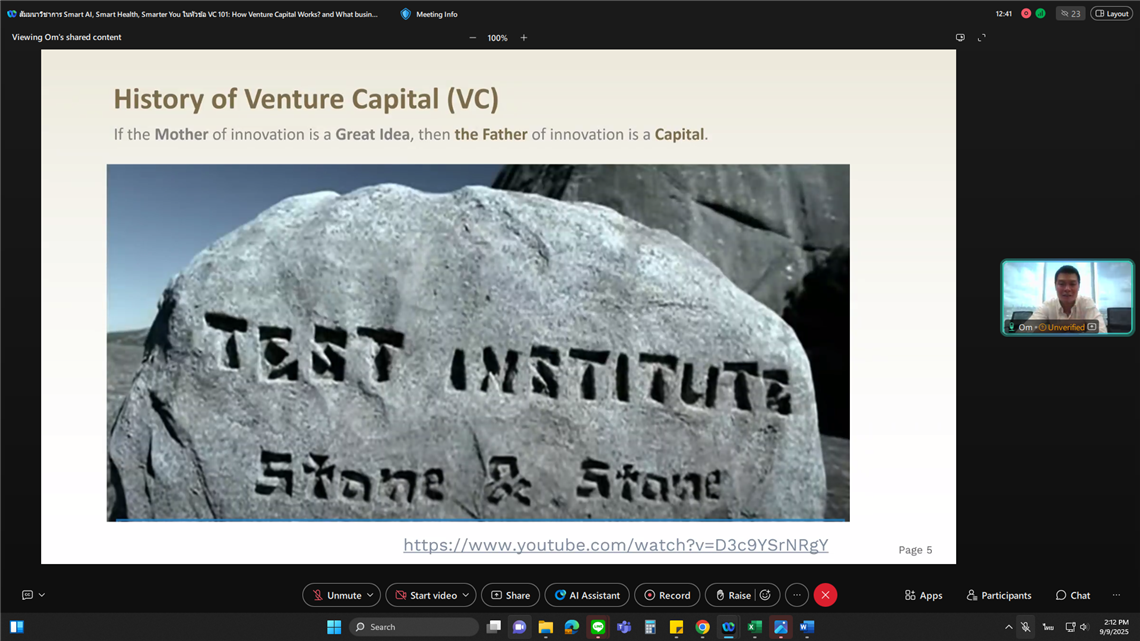Click the green network status indicator

click(1040, 14)
